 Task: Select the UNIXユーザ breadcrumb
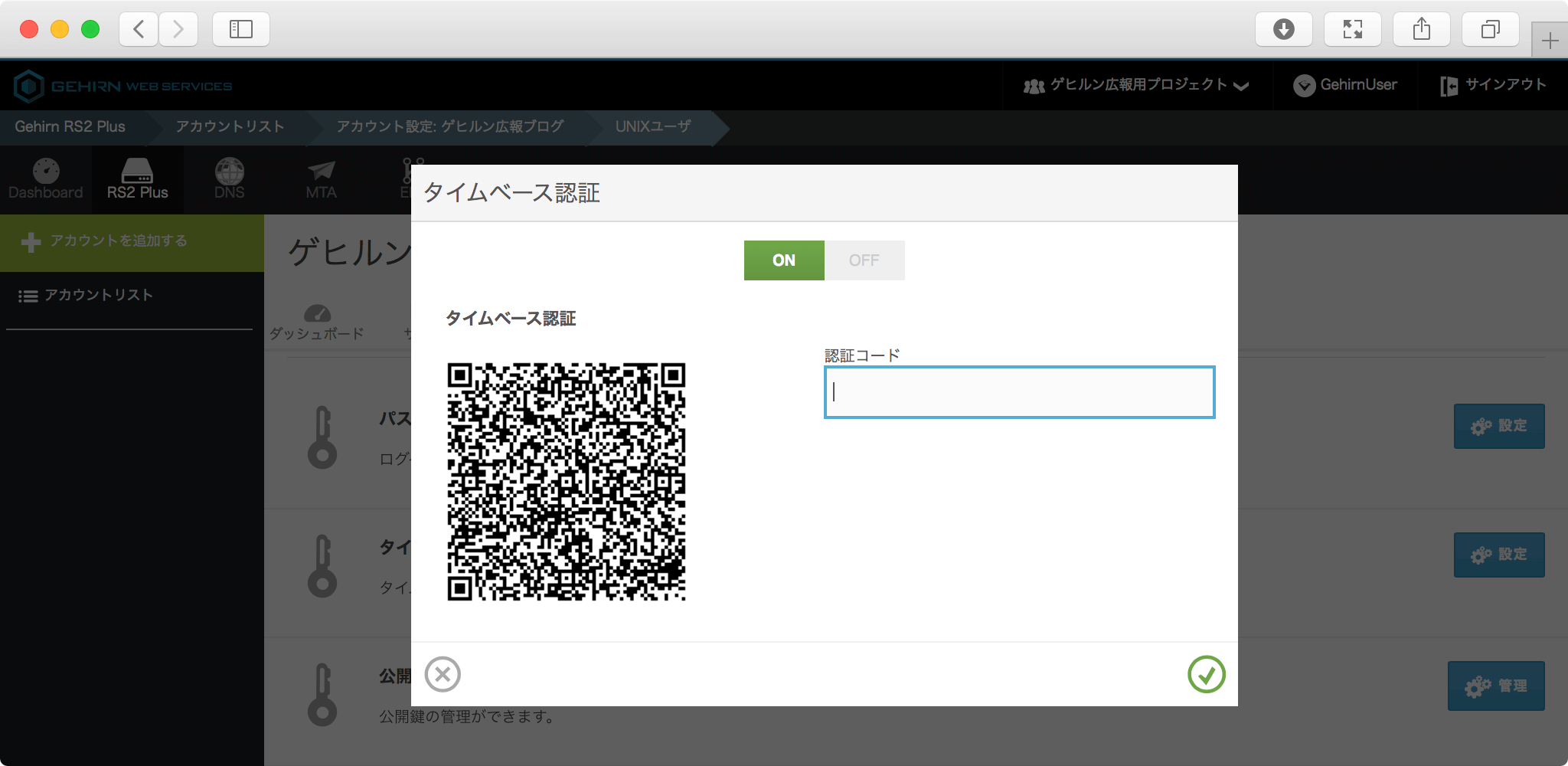[652, 127]
